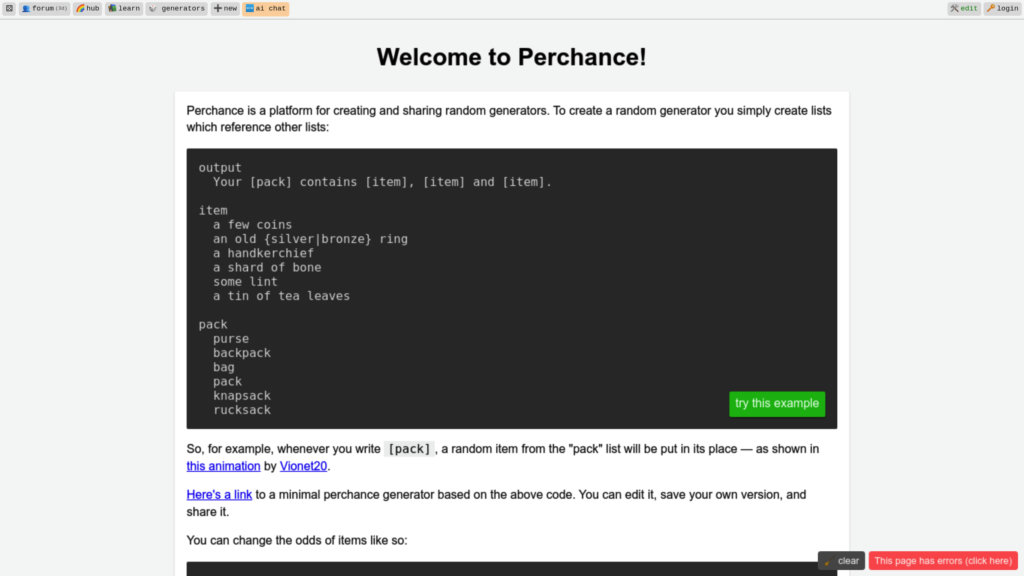The height and width of the screenshot is (576, 1024).
Task: Click the fullscreen icon at top-left
Action: pos(9,8)
